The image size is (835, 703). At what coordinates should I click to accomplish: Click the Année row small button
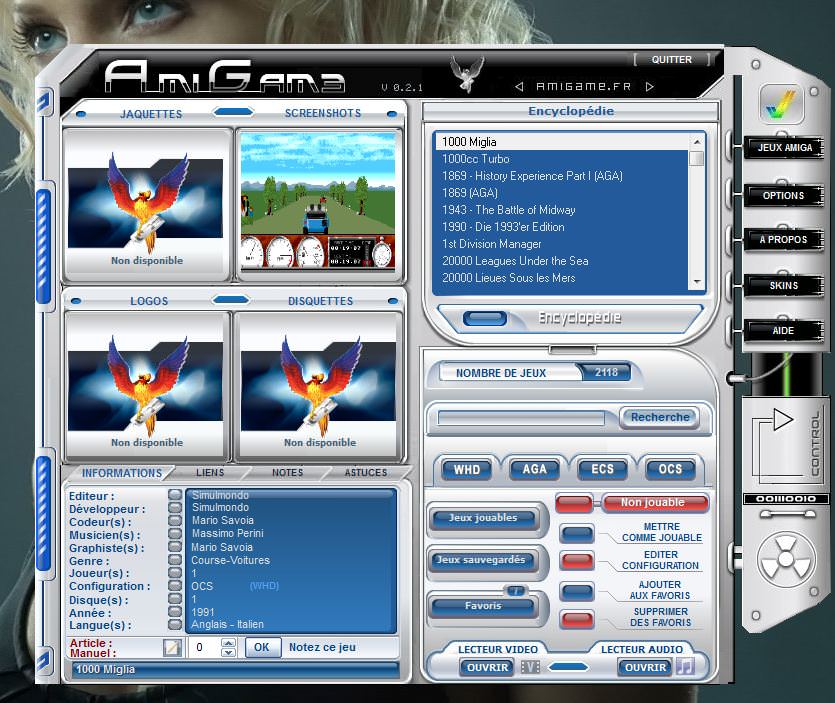(175, 611)
